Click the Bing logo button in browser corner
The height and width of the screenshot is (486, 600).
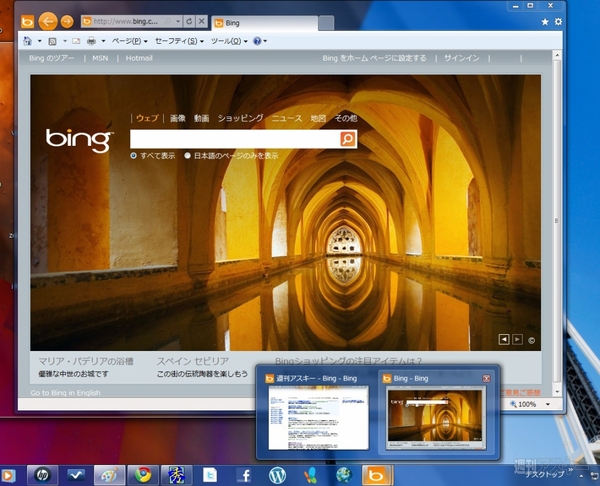[28, 22]
